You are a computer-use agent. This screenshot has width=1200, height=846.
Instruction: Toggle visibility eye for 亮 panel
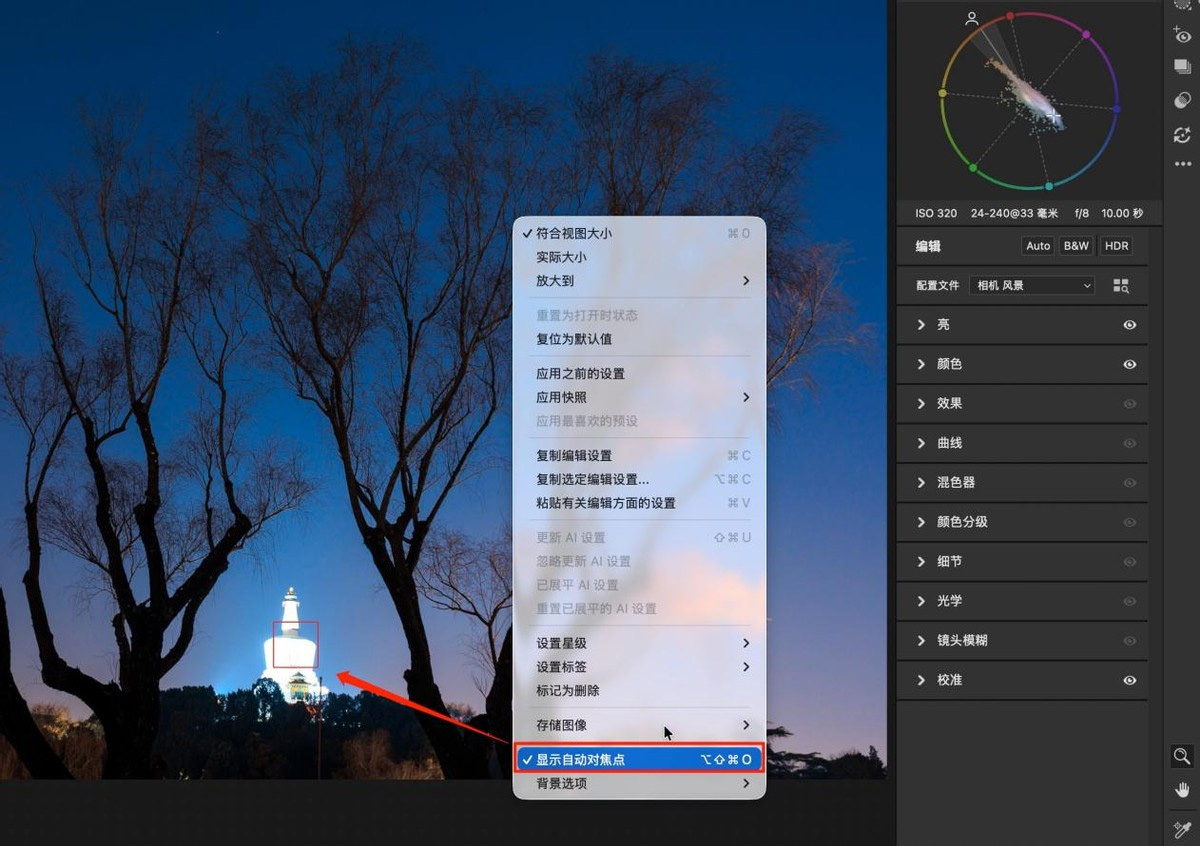pyautogui.click(x=1130, y=325)
